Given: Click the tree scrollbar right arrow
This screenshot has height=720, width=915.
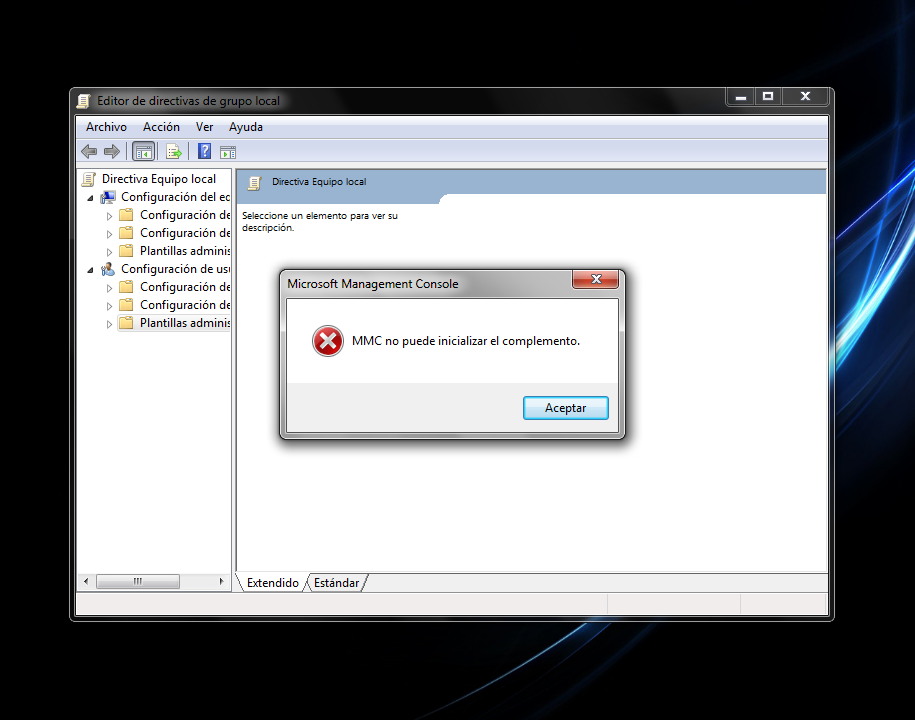Looking at the screenshot, I should pyautogui.click(x=221, y=581).
